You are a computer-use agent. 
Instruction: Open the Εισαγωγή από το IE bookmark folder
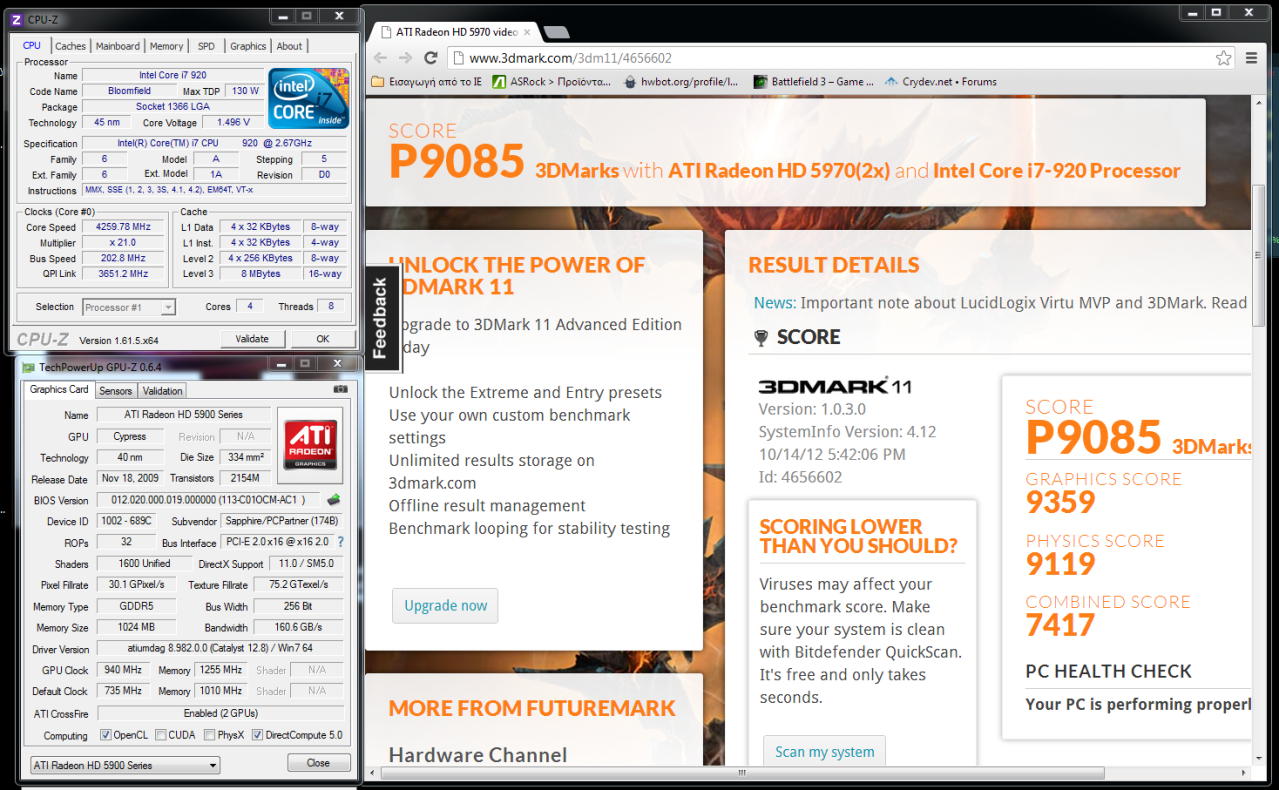(x=426, y=82)
